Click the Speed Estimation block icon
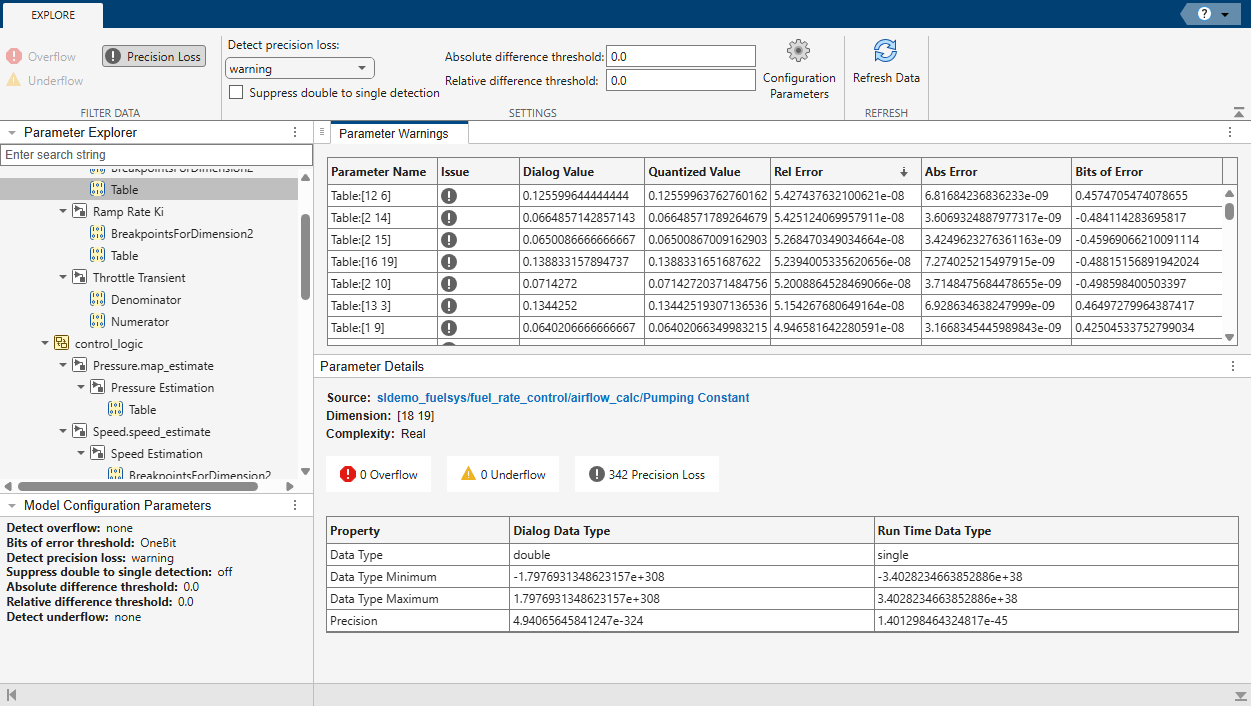1251x706 pixels. 98,453
